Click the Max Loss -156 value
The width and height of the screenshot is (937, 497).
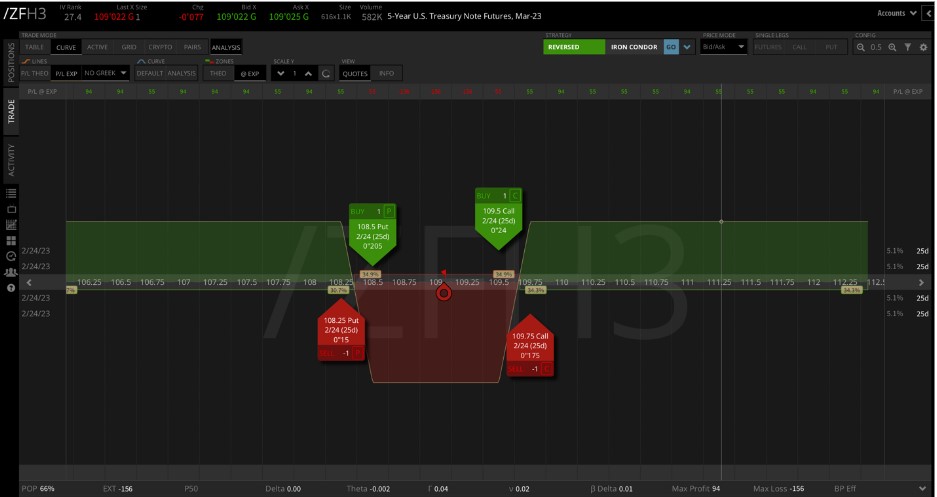779,489
